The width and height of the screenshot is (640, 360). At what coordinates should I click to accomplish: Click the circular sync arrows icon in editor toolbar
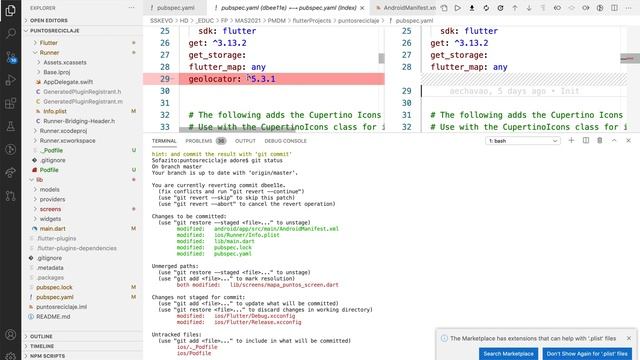[x=486, y=8]
